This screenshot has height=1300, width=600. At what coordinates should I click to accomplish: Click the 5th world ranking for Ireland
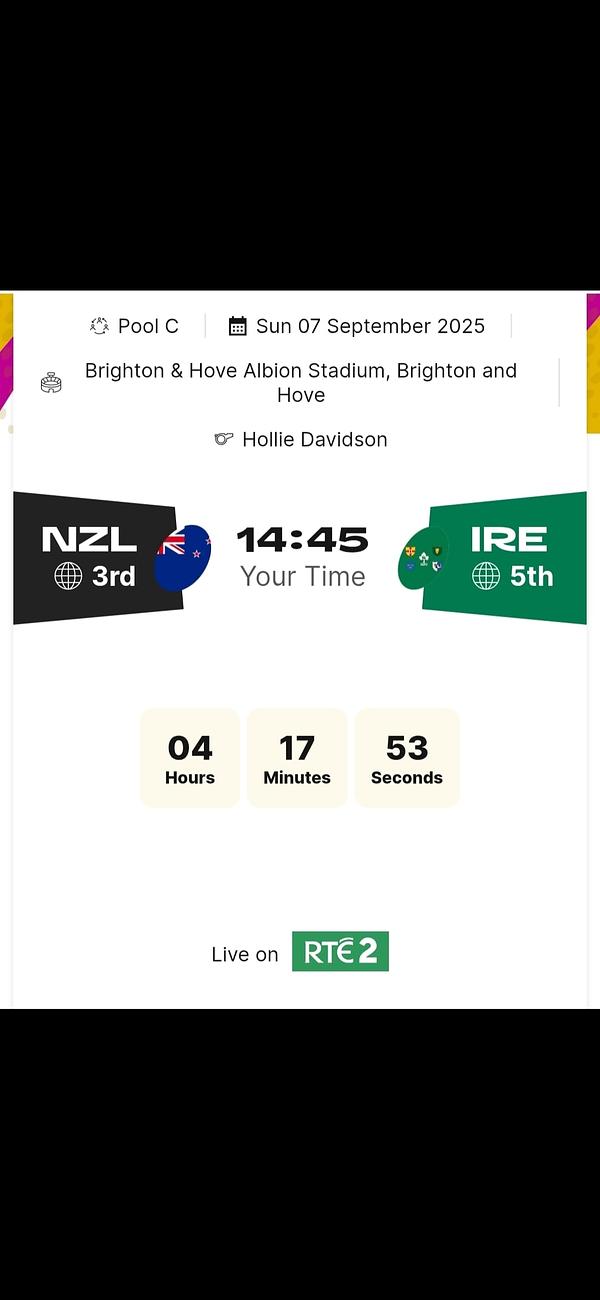(x=531, y=576)
